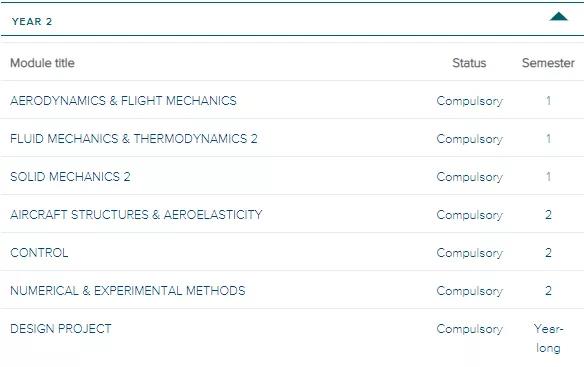The width and height of the screenshot is (584, 367).
Task: Collapse the Year 2 section arrow
Action: pyautogui.click(x=558, y=17)
